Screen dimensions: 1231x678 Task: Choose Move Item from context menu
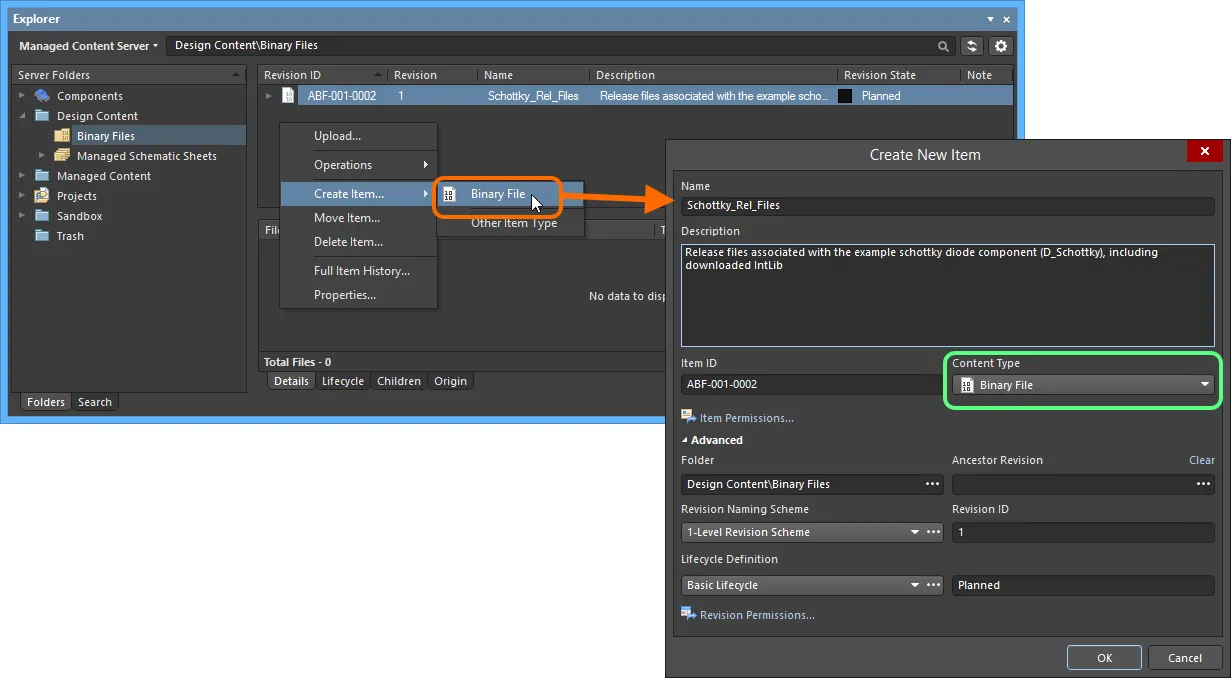358,218
